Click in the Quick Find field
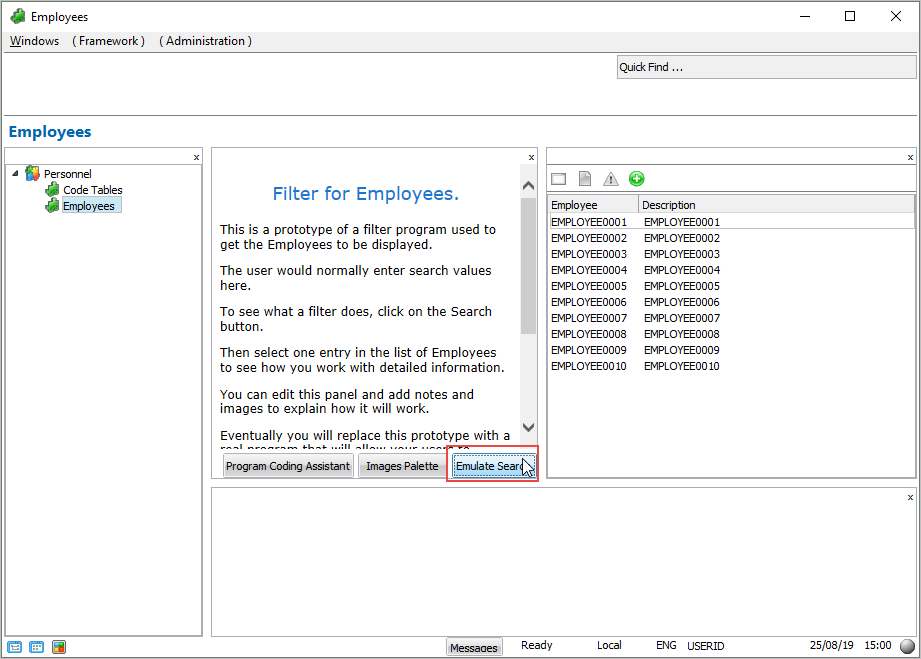Viewport: 921px width, 659px height. [x=766, y=67]
